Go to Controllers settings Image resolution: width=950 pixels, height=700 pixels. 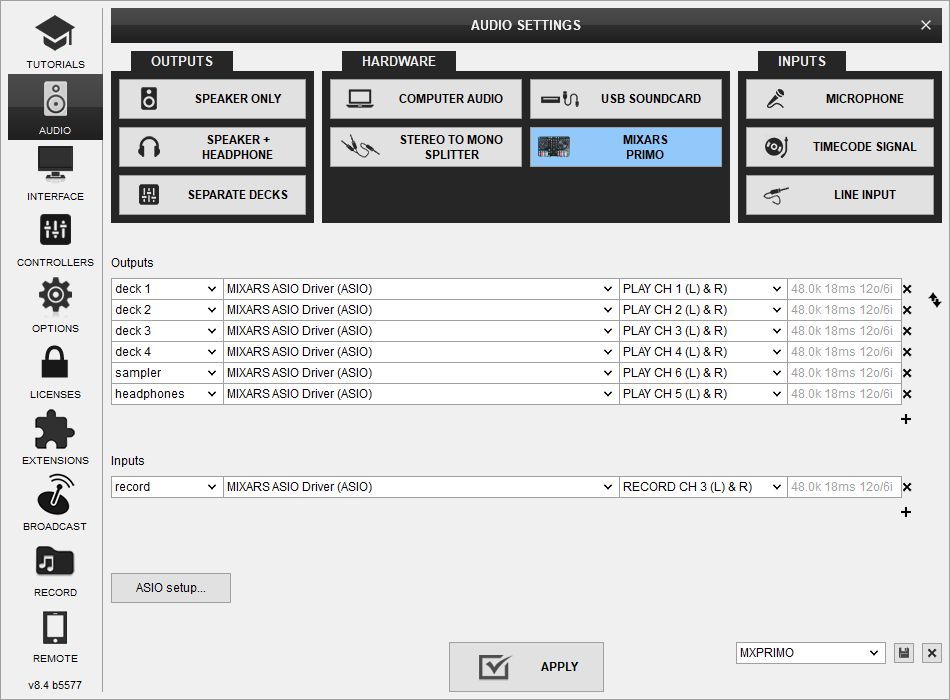pyautogui.click(x=55, y=238)
